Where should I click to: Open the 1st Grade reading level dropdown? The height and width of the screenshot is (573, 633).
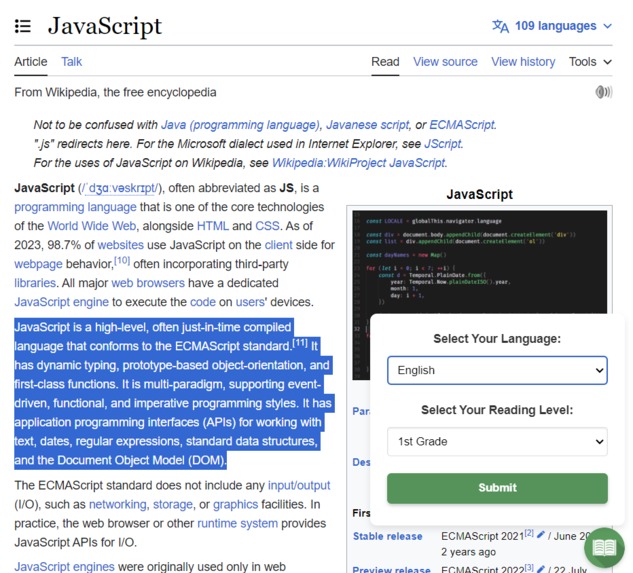(497, 442)
